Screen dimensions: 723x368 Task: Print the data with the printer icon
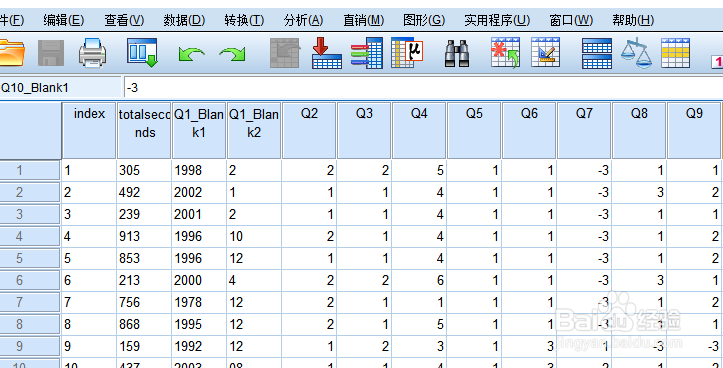point(93,53)
